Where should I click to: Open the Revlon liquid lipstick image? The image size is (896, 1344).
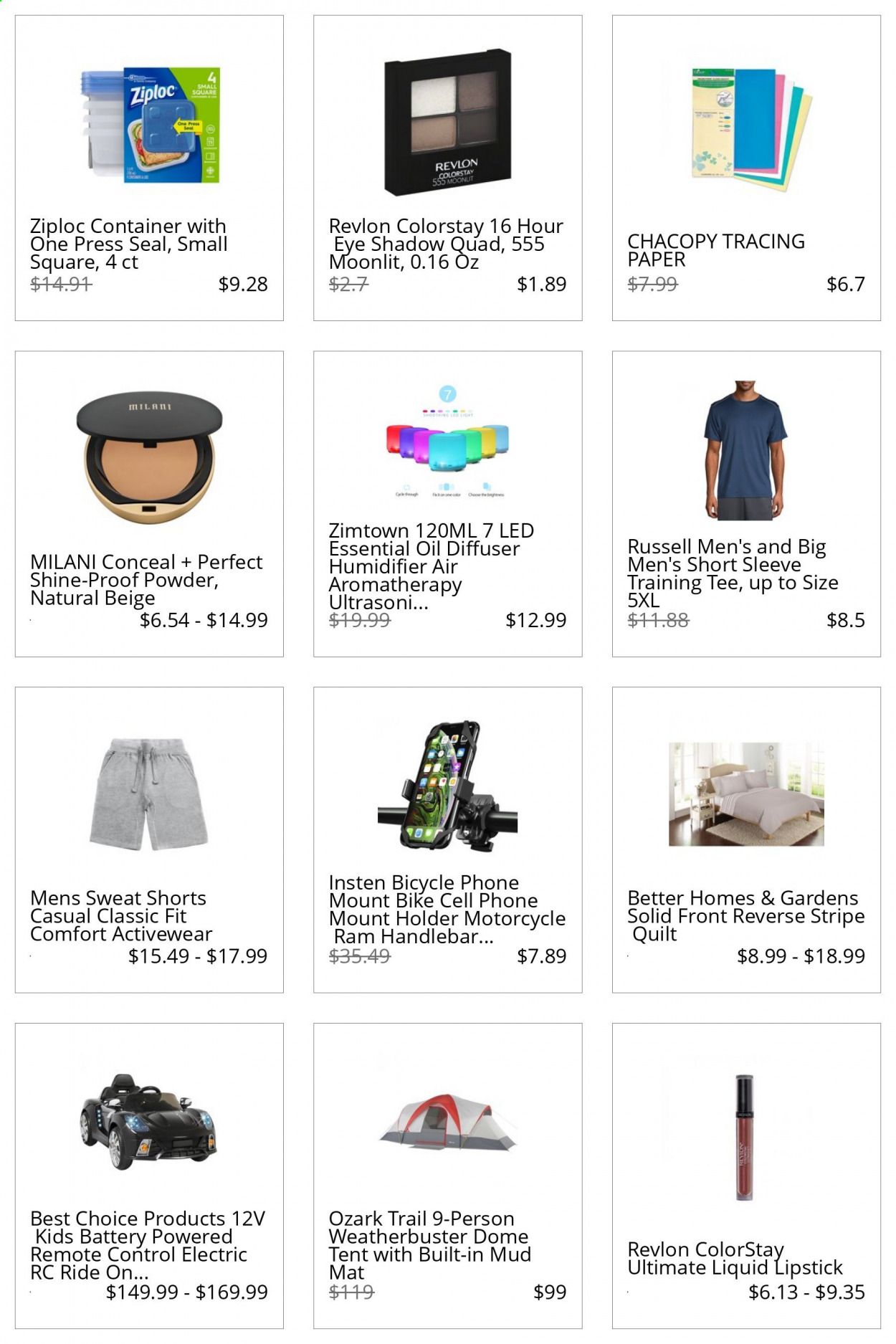click(x=744, y=1137)
